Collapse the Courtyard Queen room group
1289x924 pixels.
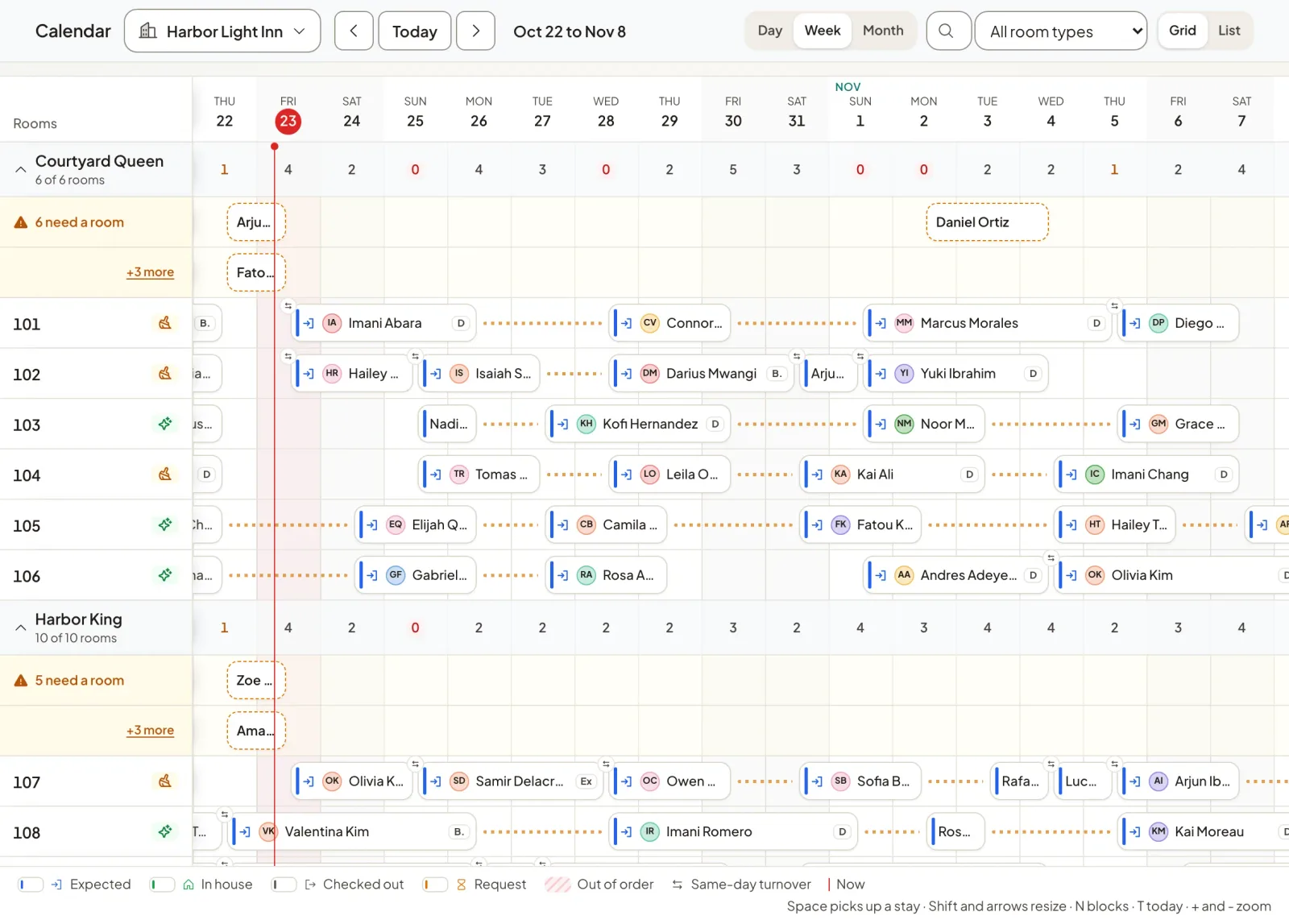coord(21,169)
